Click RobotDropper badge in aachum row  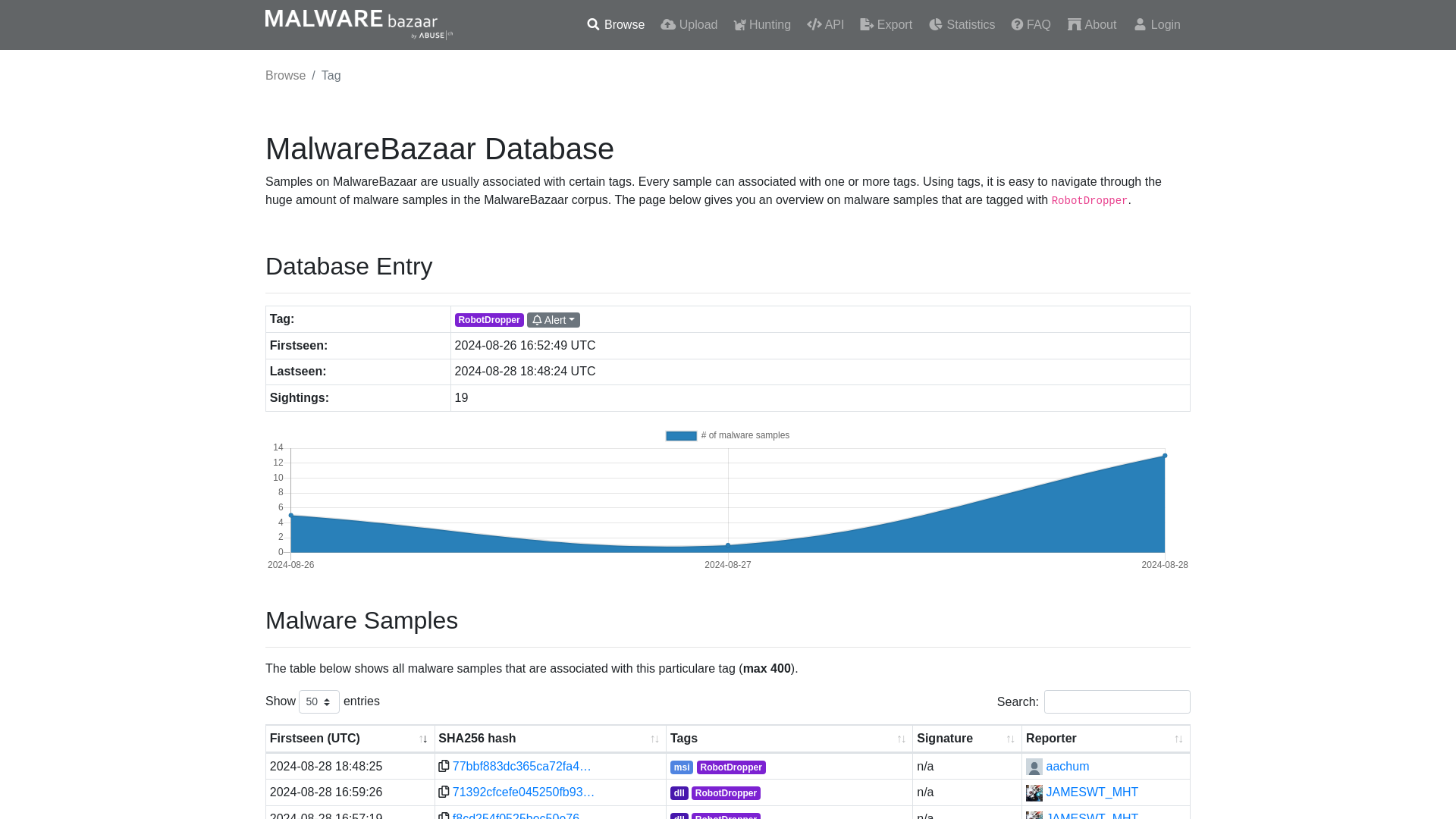(x=731, y=767)
